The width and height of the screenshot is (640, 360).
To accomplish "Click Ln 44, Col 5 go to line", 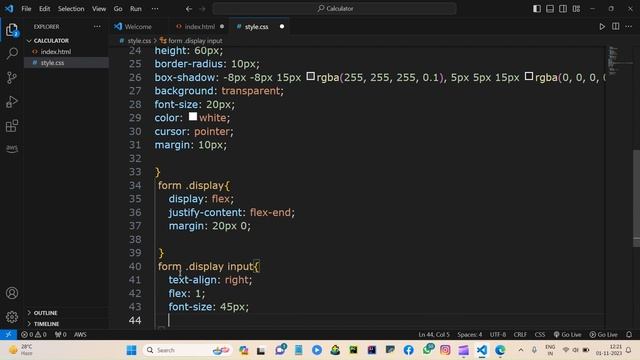I will click(434, 334).
